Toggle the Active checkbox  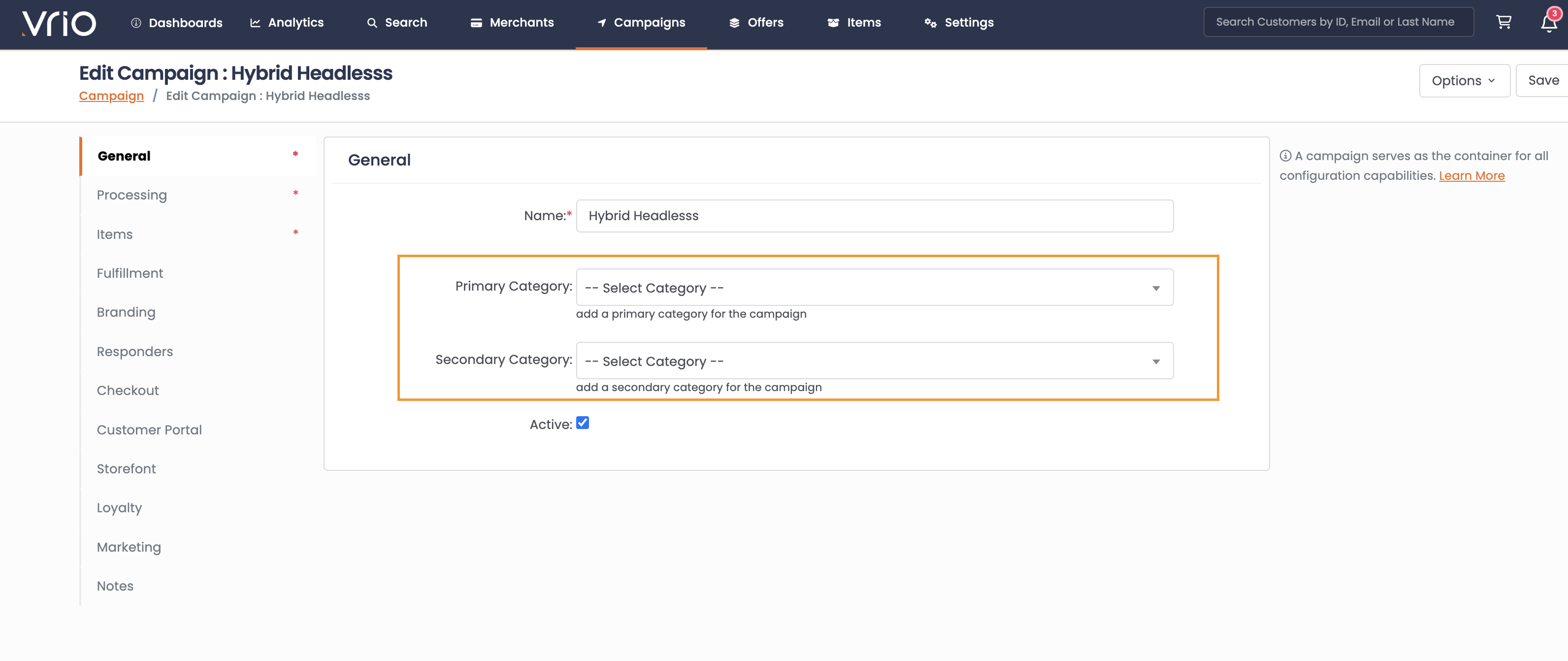coord(583,423)
